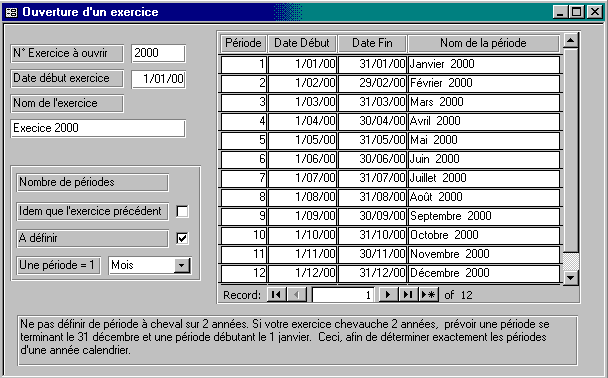The width and height of the screenshot is (608, 378).
Task: Select the 'Mars 2000' period name cell
Action: click(484, 102)
